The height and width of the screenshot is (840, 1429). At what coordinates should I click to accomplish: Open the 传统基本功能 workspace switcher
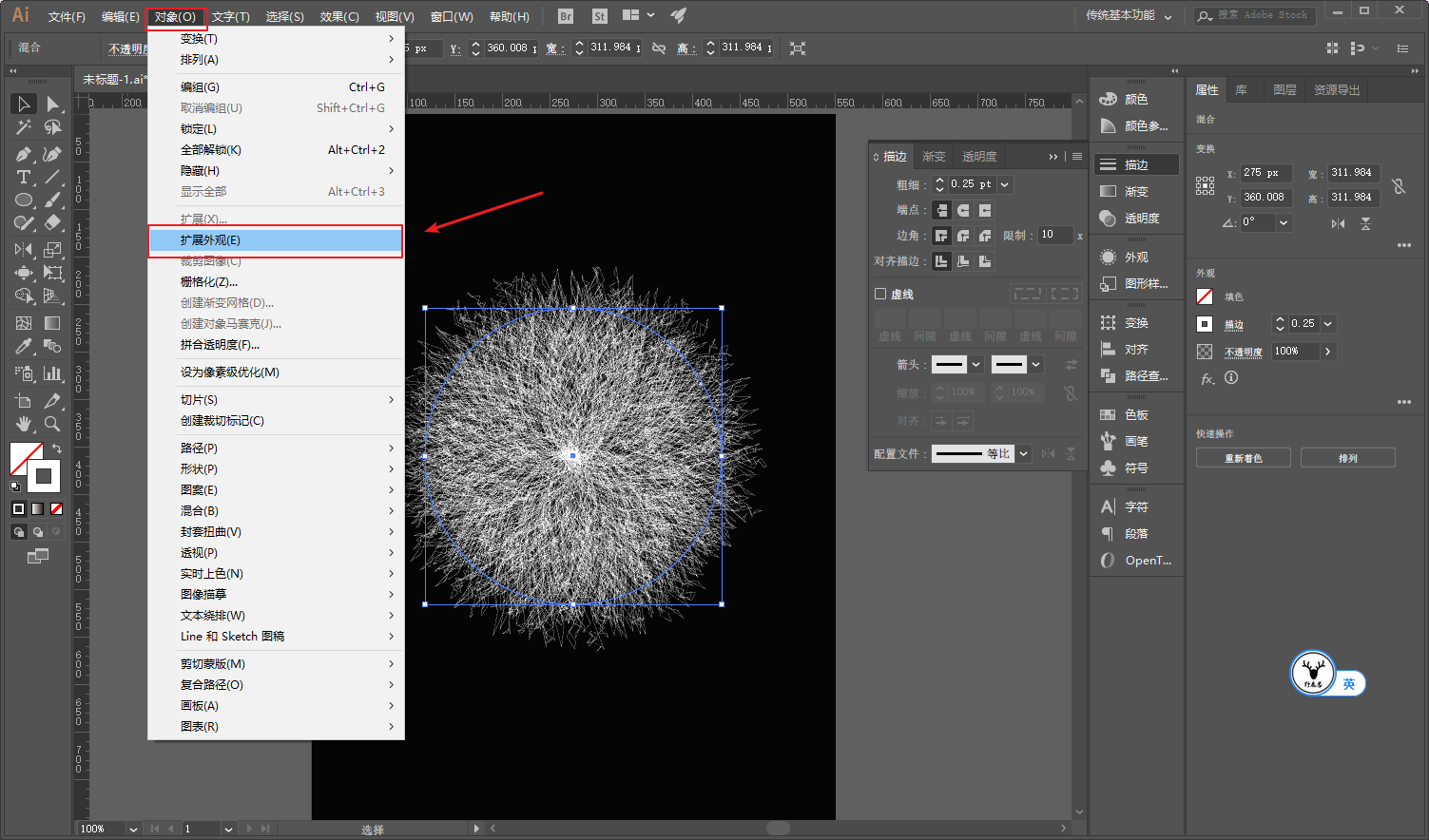coord(1129,15)
